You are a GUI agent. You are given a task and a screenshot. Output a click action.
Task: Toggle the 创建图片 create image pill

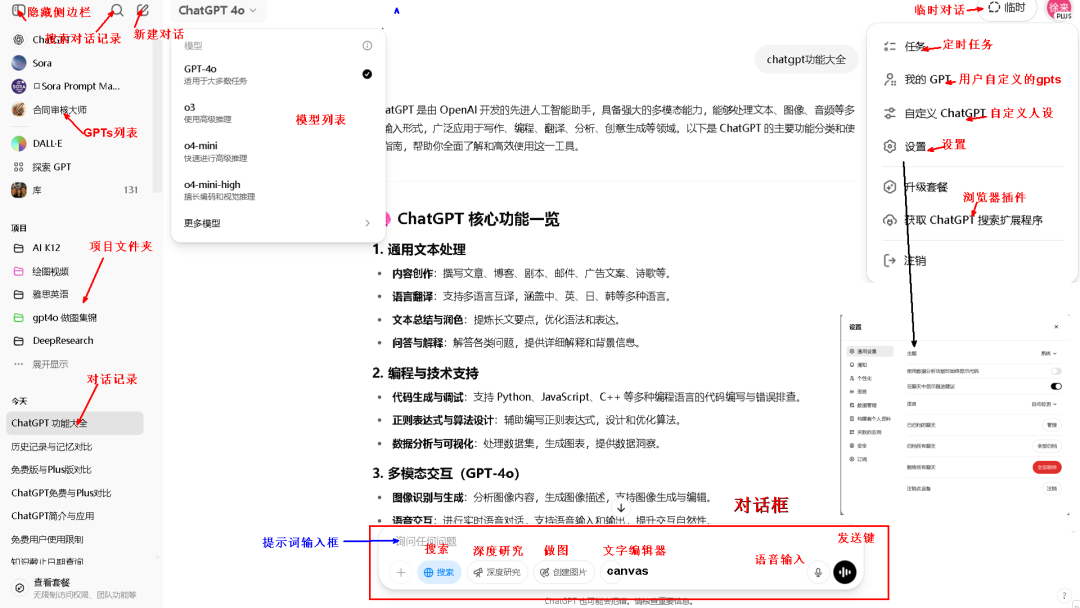pos(563,572)
